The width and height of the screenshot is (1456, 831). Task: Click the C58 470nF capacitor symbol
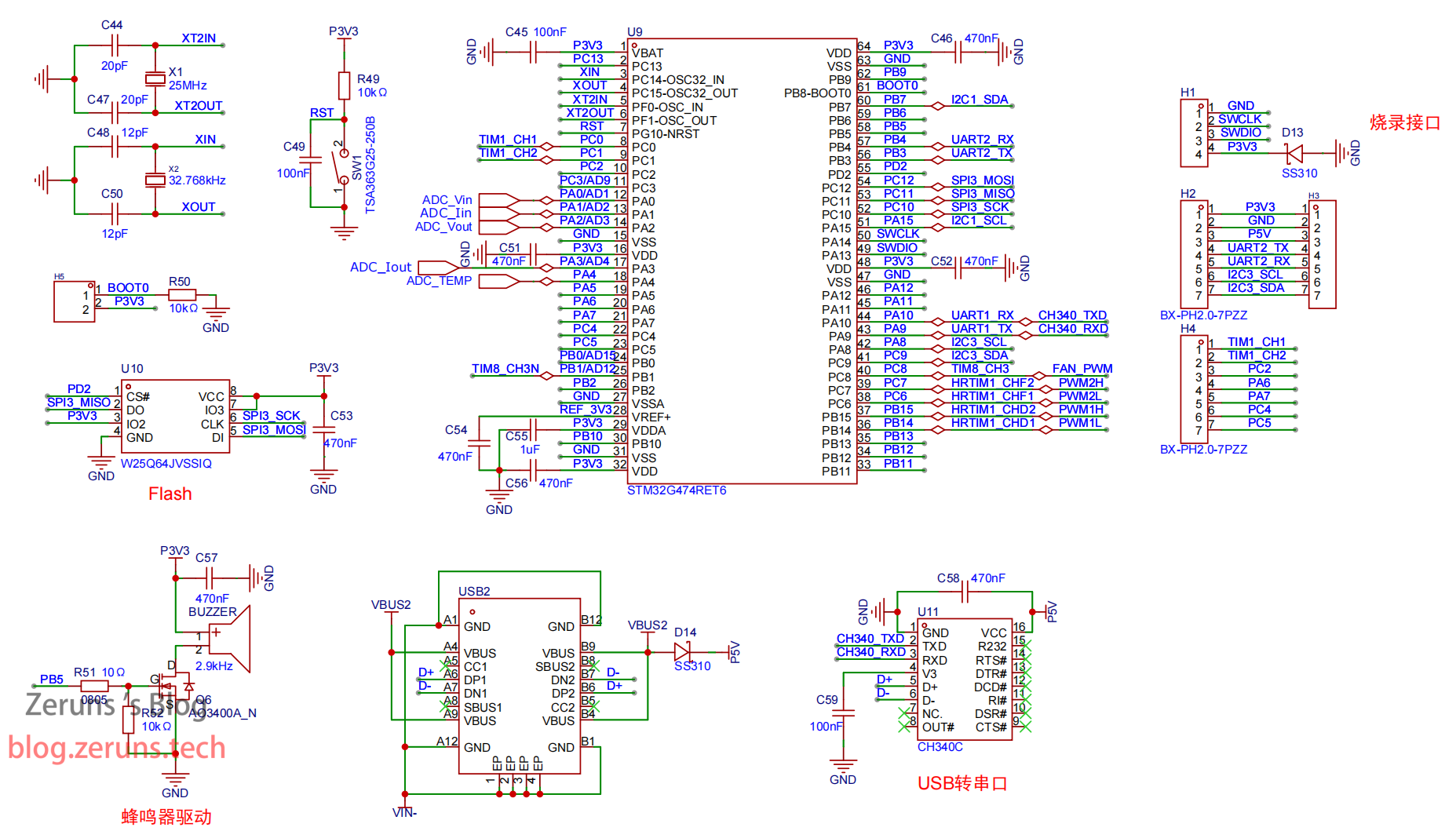pyautogui.click(x=965, y=592)
